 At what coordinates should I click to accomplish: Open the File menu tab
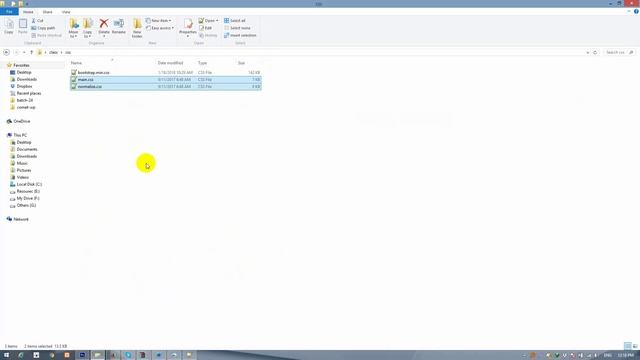pos(9,12)
